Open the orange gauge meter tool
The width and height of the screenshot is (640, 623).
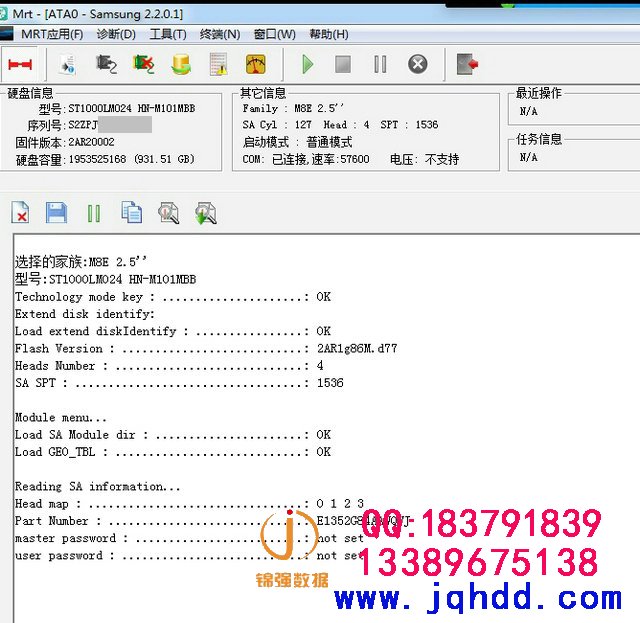[x=256, y=65]
